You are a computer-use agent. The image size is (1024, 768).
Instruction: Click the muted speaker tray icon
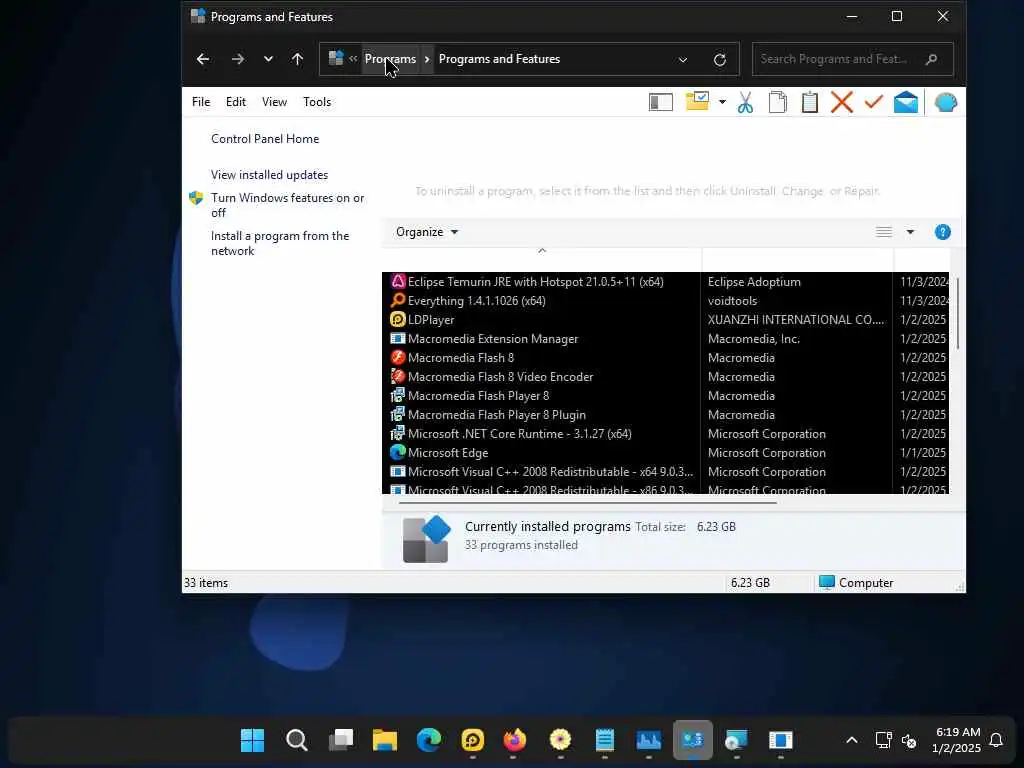[x=908, y=741]
